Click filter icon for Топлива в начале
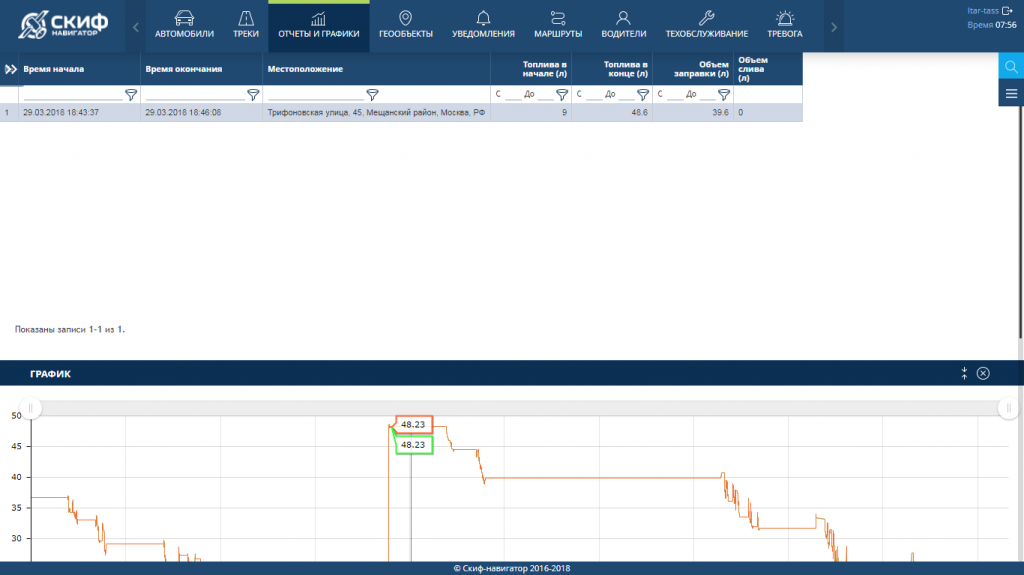 [x=562, y=95]
